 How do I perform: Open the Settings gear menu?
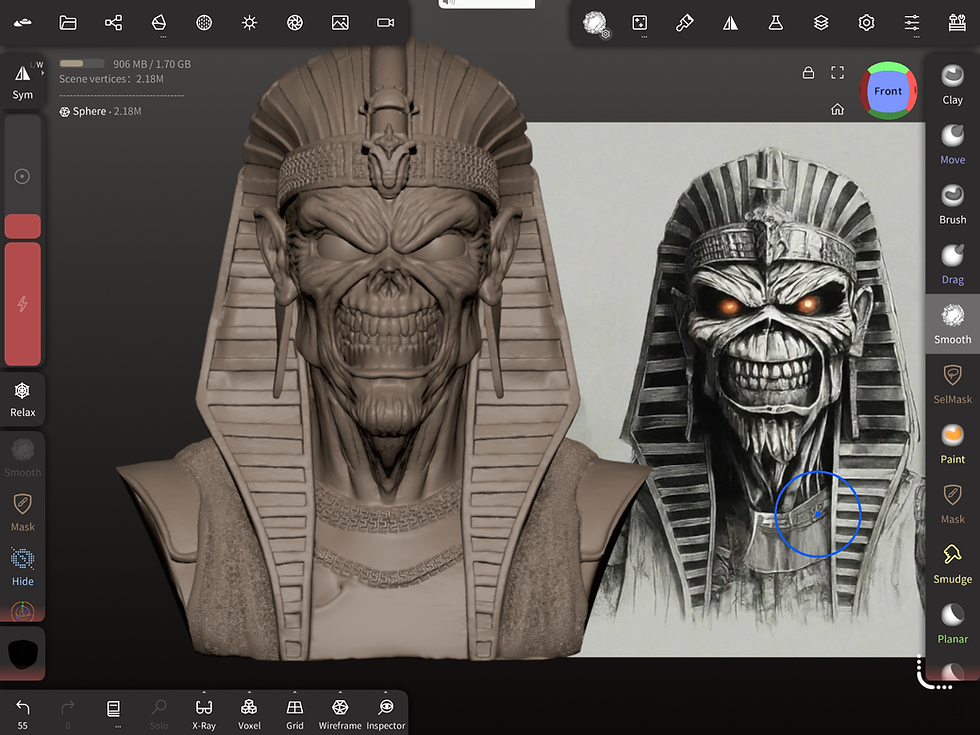(866, 22)
